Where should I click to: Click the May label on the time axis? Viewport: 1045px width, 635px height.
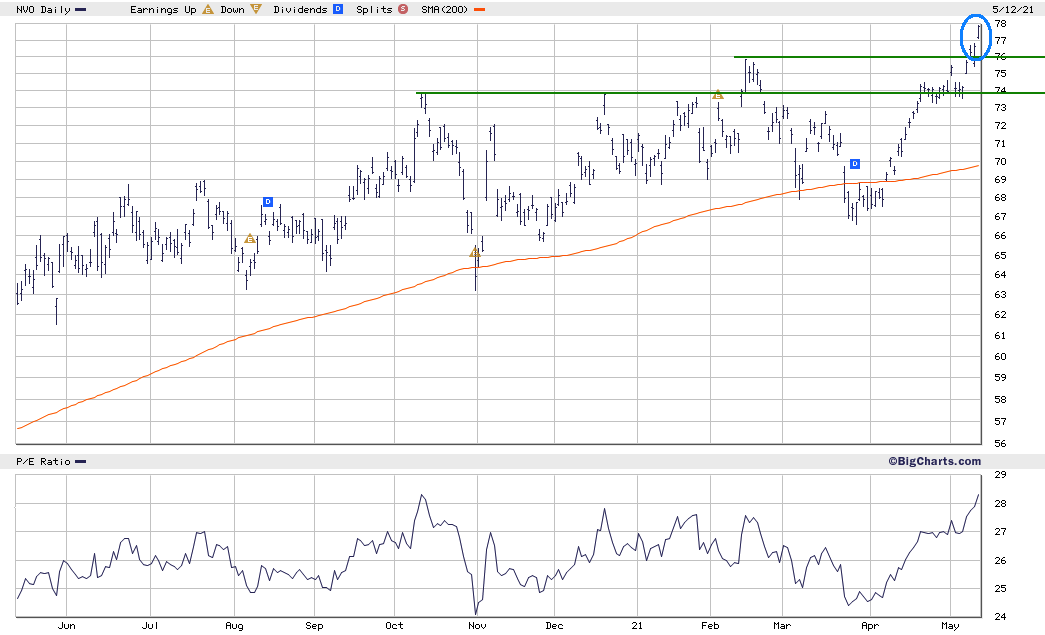tap(950, 626)
